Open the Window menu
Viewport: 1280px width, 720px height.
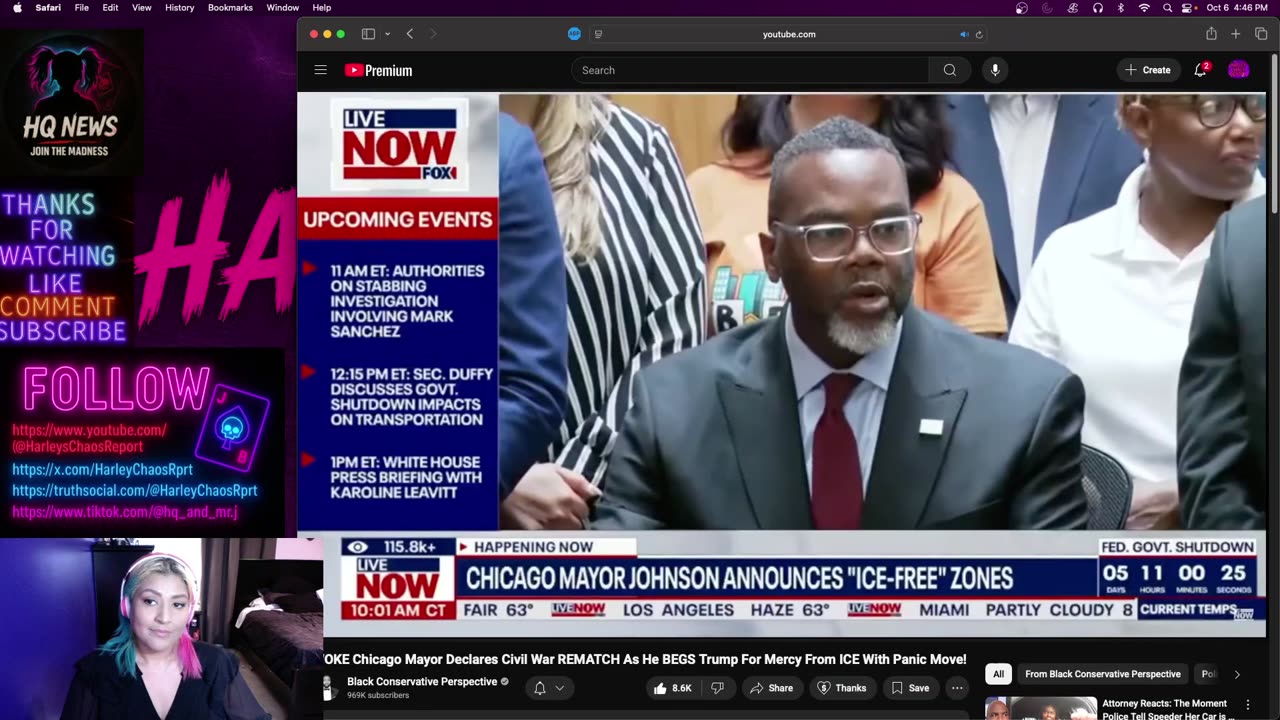(x=283, y=7)
